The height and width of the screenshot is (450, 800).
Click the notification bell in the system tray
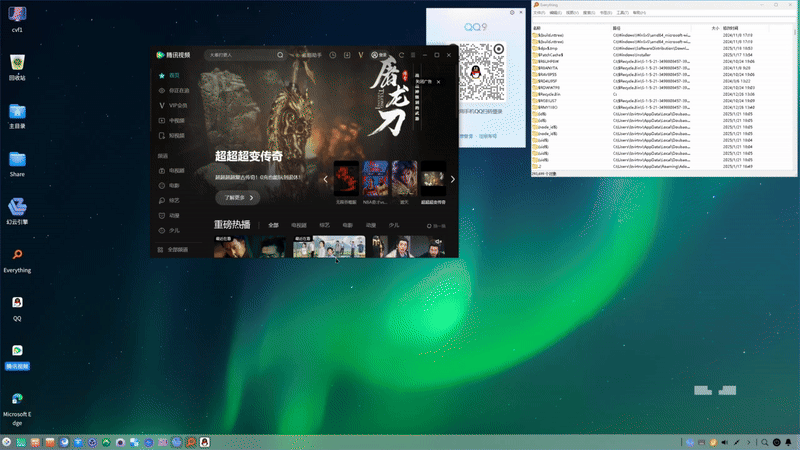(788, 442)
